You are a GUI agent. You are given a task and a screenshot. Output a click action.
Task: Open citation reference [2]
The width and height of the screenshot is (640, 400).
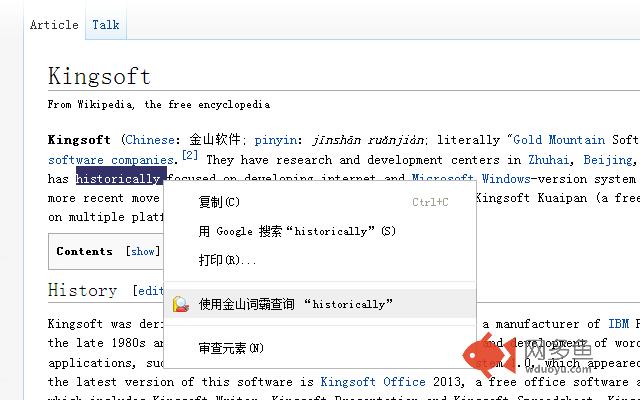click(190, 155)
